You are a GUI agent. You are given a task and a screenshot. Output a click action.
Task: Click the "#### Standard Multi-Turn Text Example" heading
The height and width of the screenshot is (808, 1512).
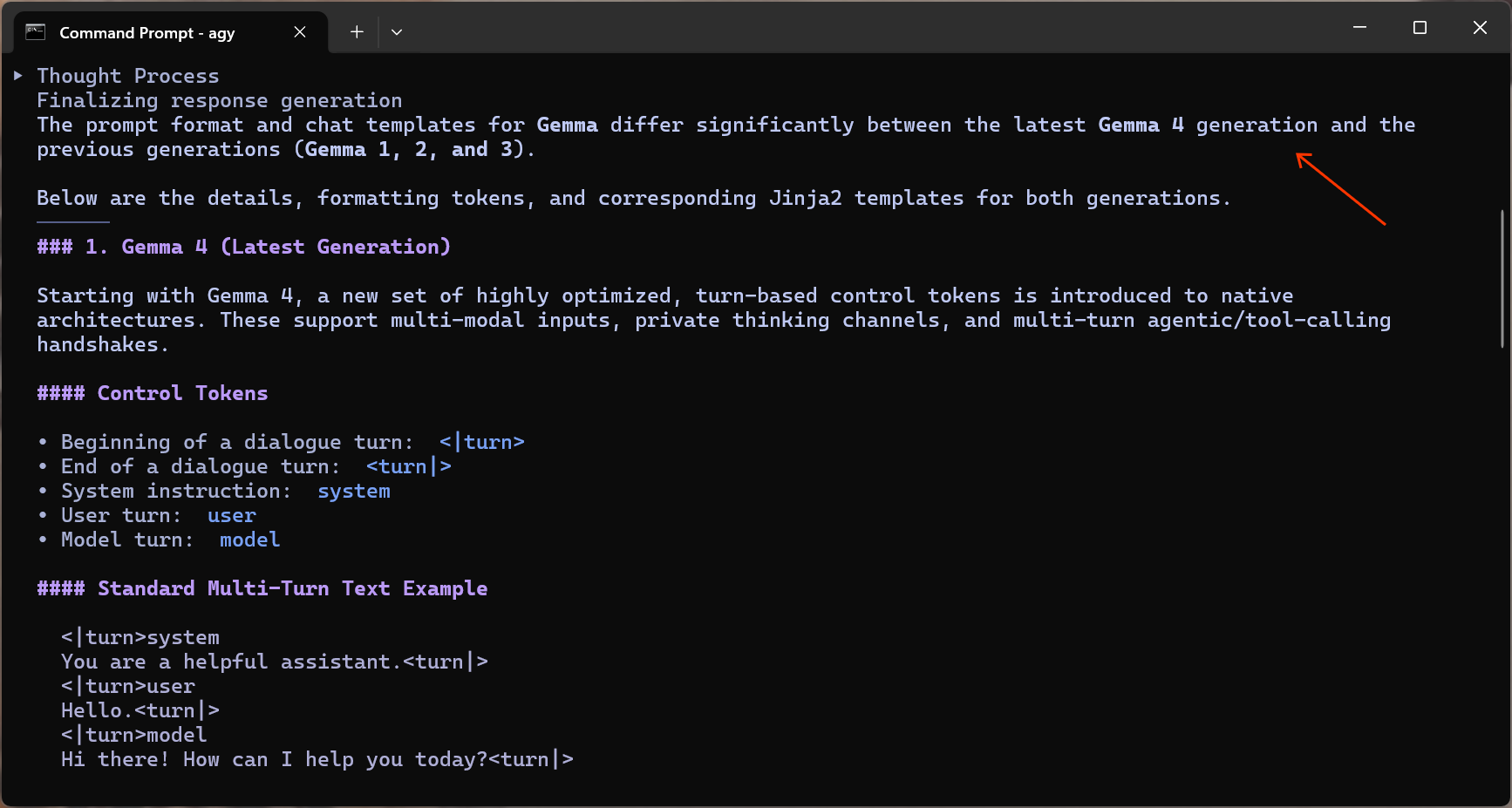click(262, 588)
